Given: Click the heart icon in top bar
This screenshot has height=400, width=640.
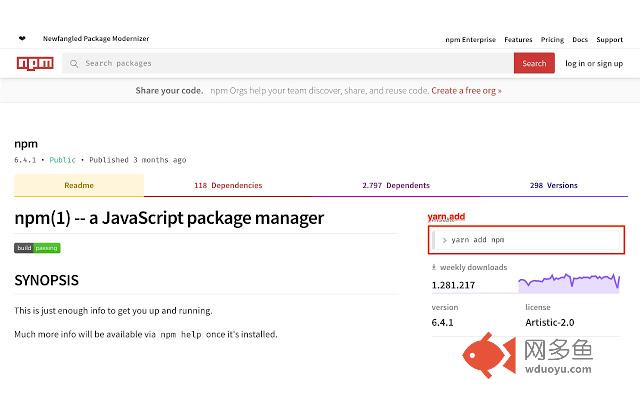Looking at the screenshot, I should 22,38.
